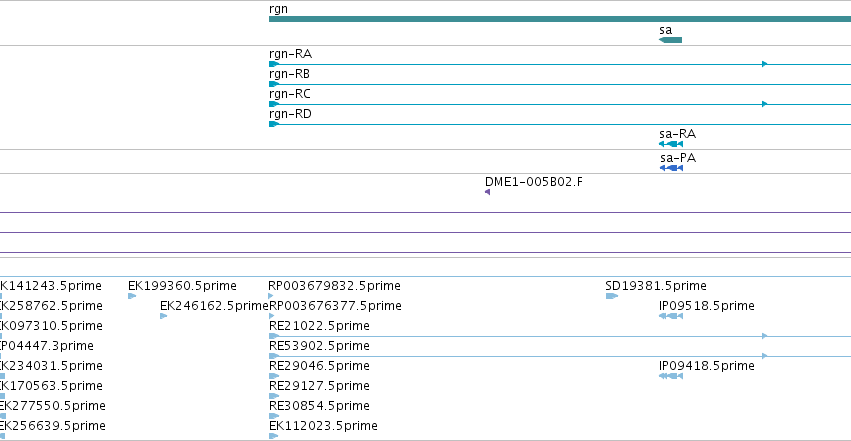Image resolution: width=851 pixels, height=441 pixels.
Task: Select the EK097310.5prime label
Action: (51, 326)
